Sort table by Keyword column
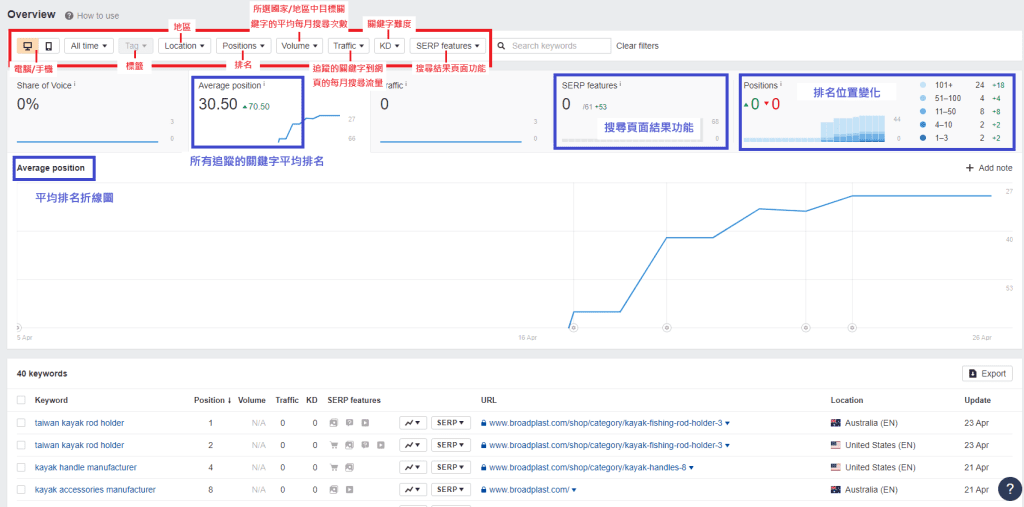This screenshot has width=1024, height=507. [51, 400]
